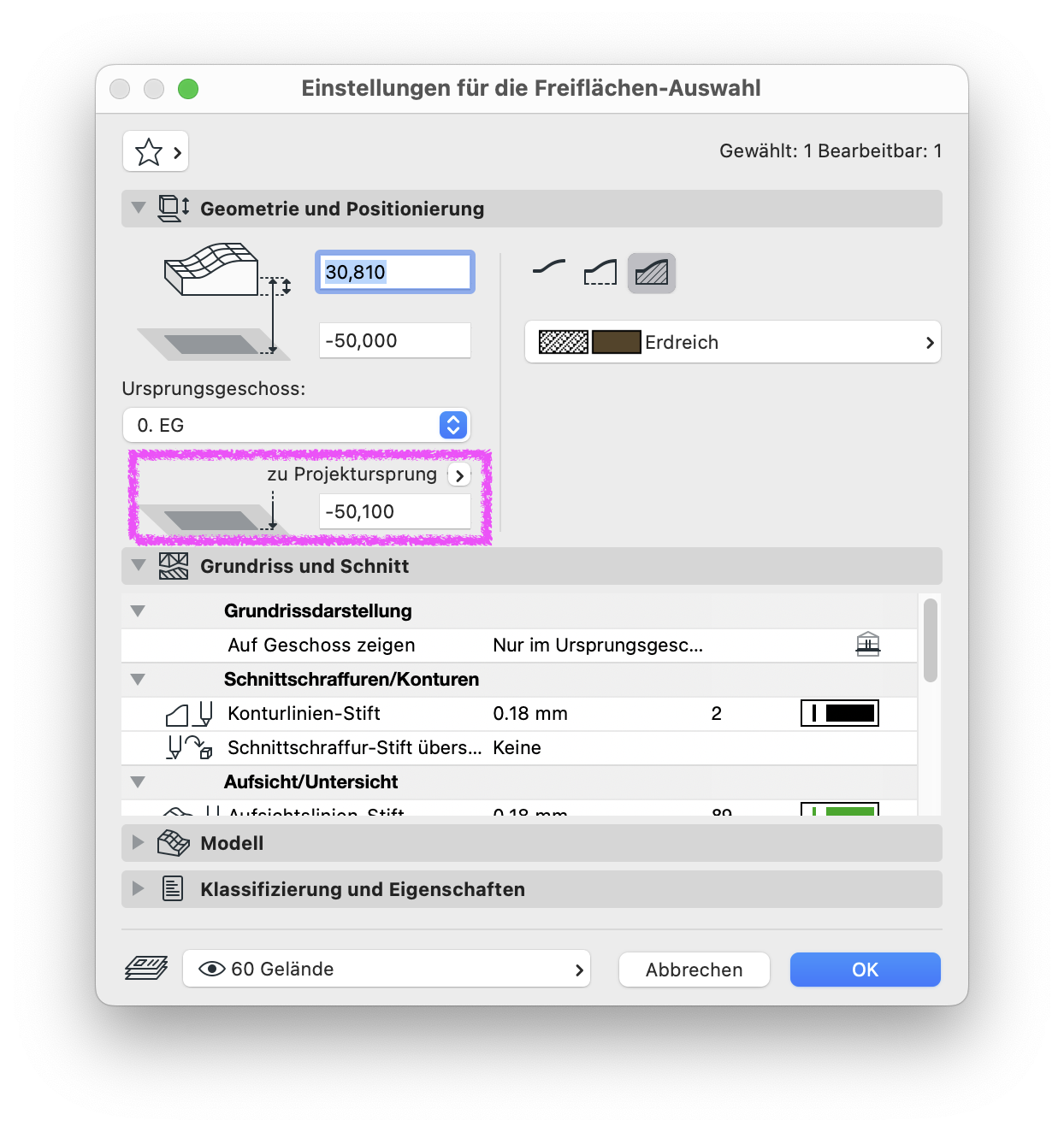This screenshot has width=1064, height=1132.
Task: Collapse the Geometrie und Positionierung section
Action: [x=139, y=208]
